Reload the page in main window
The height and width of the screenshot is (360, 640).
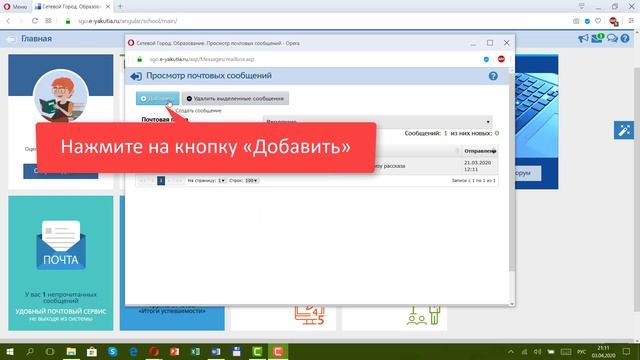[35, 21]
